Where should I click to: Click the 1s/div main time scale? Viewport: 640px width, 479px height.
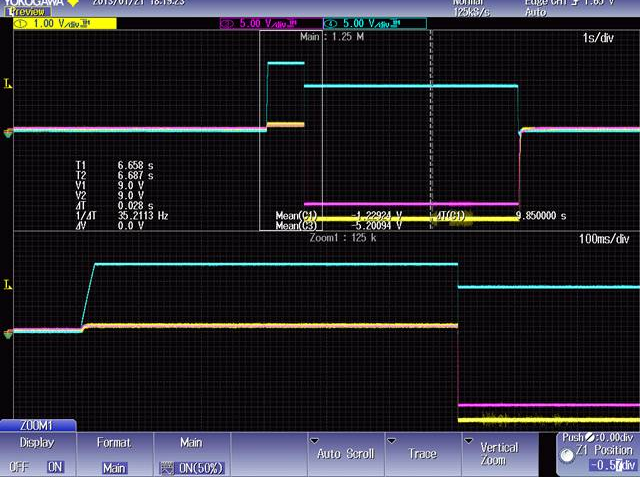[598, 38]
